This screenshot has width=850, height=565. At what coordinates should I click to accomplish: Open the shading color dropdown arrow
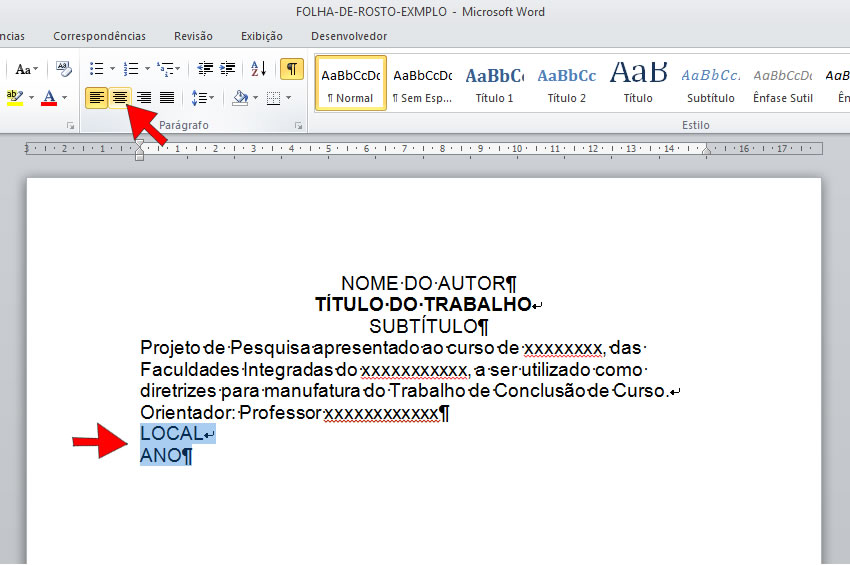[x=255, y=98]
